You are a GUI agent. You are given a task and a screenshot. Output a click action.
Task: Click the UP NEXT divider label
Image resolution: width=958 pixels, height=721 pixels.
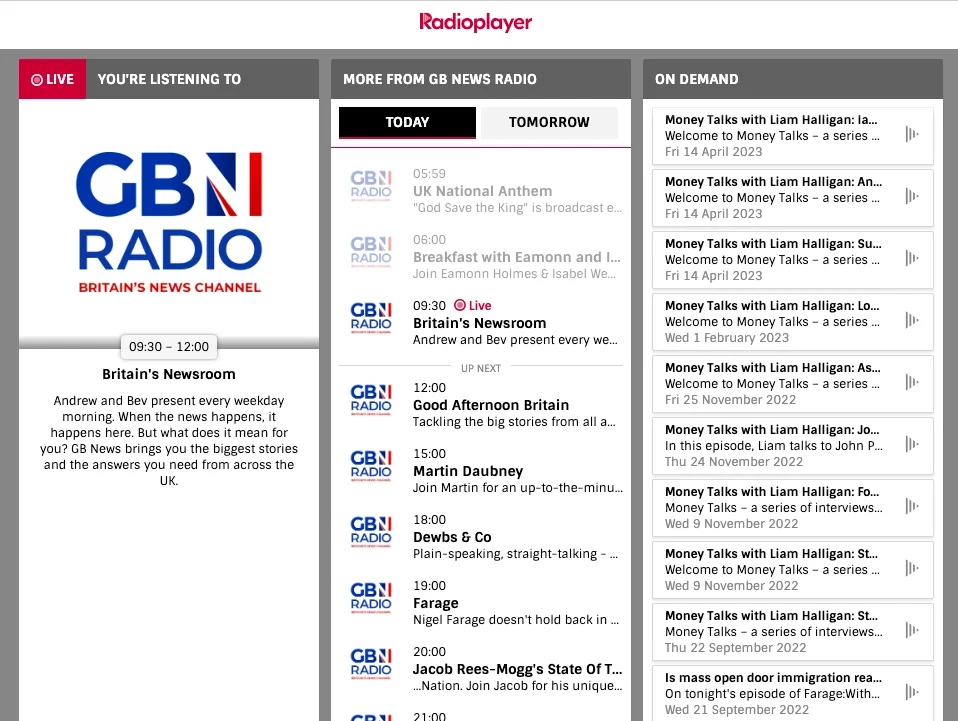coord(481,368)
